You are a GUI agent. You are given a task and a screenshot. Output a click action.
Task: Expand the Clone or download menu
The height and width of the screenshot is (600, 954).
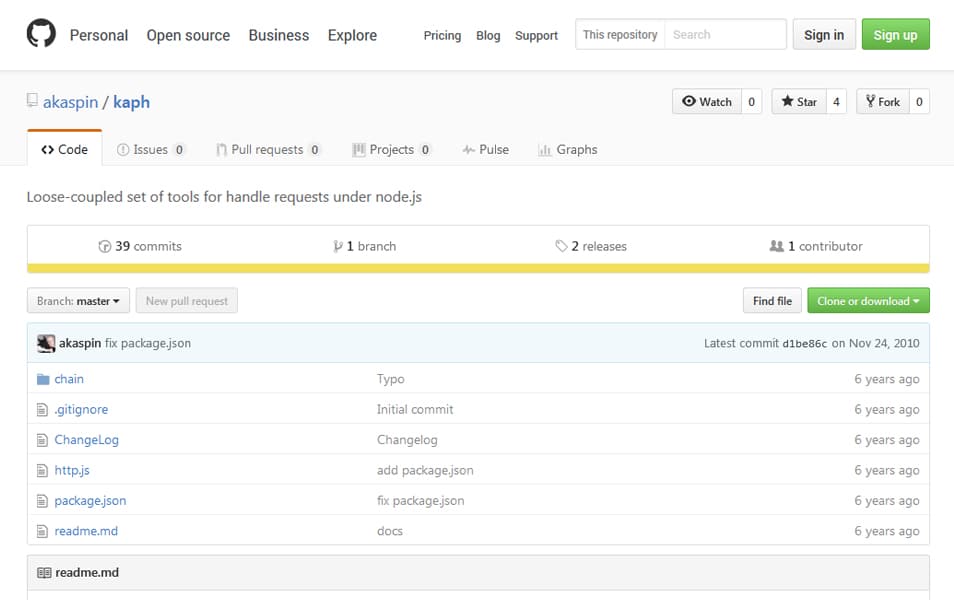click(868, 301)
